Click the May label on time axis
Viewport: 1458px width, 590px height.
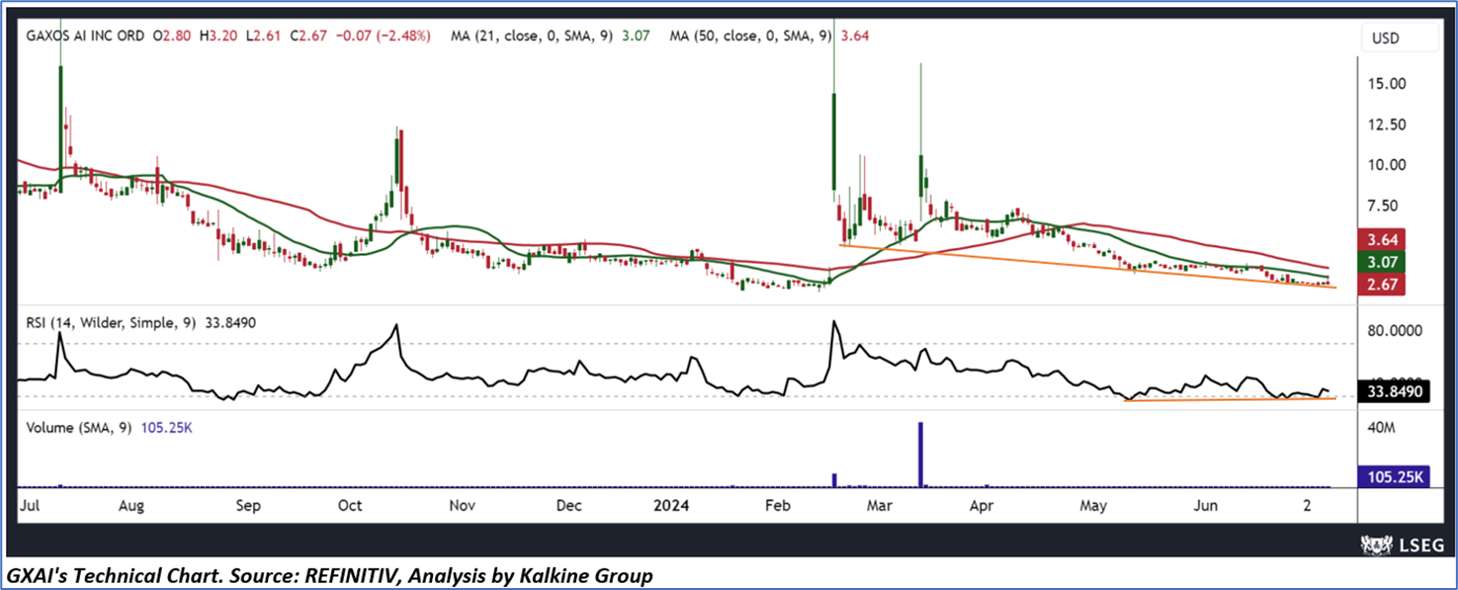1095,506
